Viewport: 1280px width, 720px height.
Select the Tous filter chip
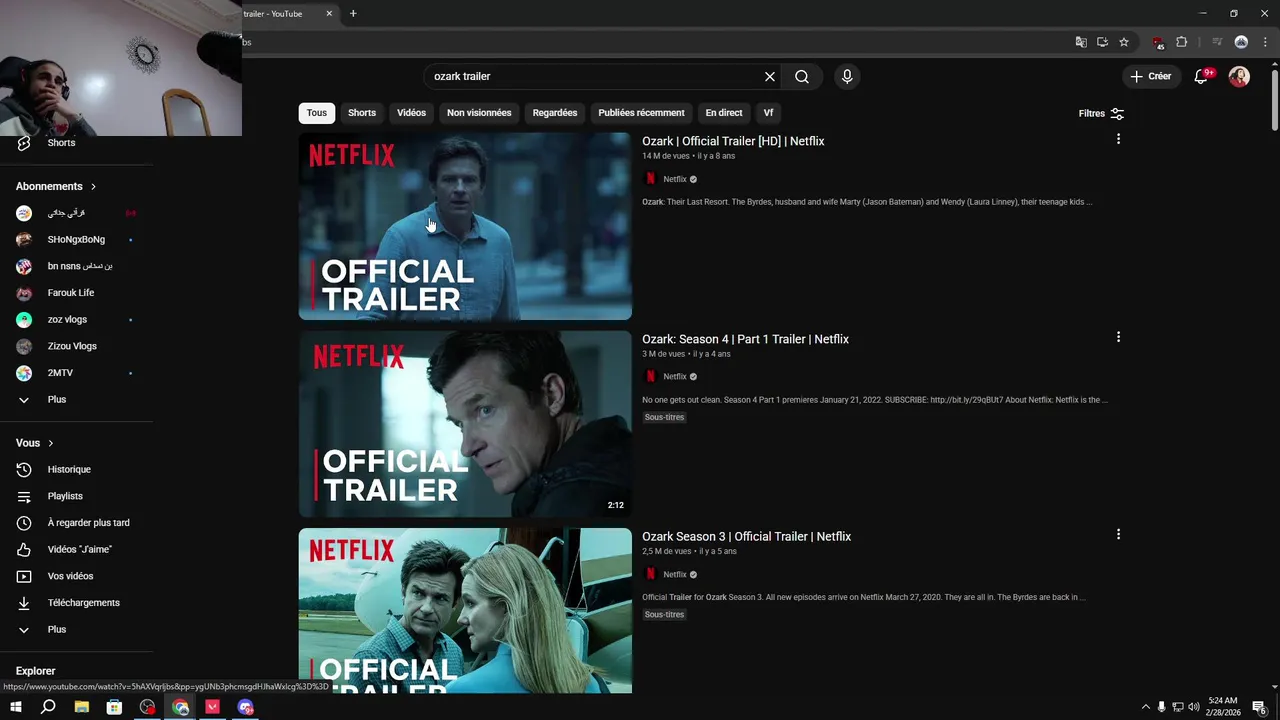pos(317,113)
